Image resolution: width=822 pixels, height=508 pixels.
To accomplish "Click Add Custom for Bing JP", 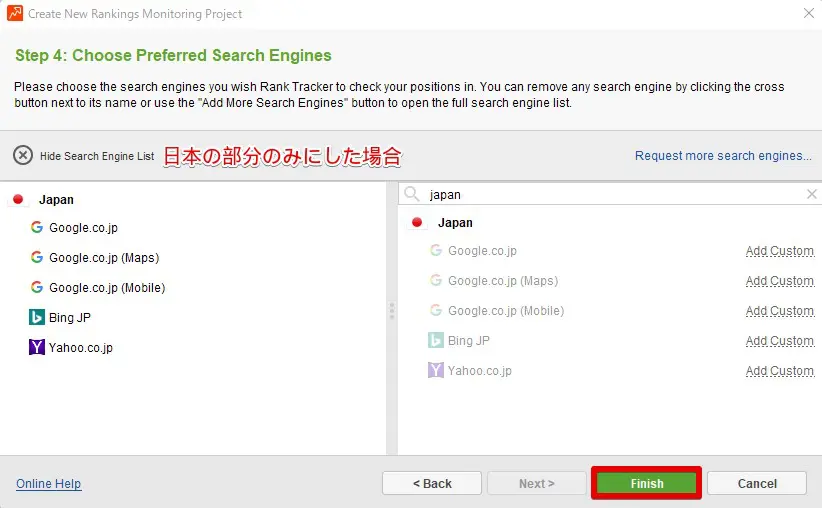I will [x=779, y=341].
